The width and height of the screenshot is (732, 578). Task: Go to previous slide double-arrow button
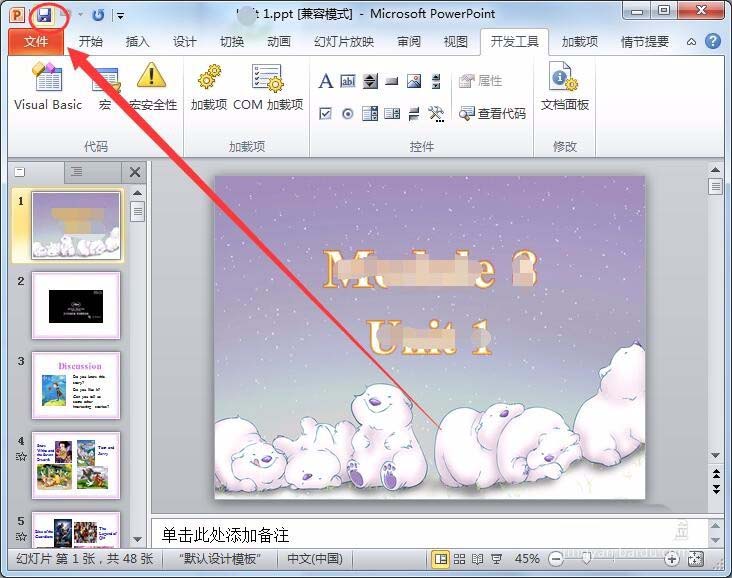pos(715,474)
